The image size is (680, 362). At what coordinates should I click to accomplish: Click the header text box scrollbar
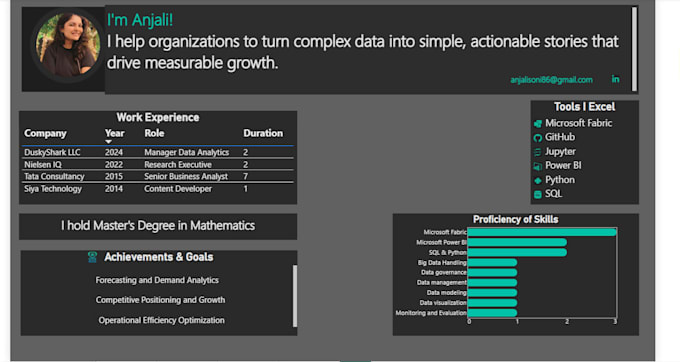coord(634,49)
